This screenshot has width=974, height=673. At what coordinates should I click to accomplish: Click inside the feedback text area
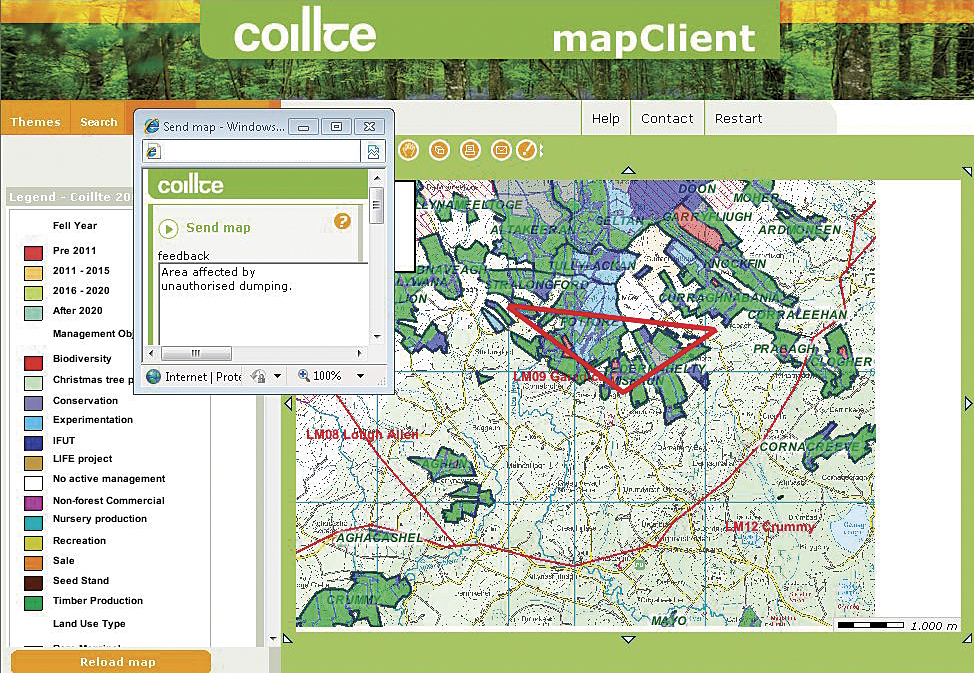(x=264, y=303)
